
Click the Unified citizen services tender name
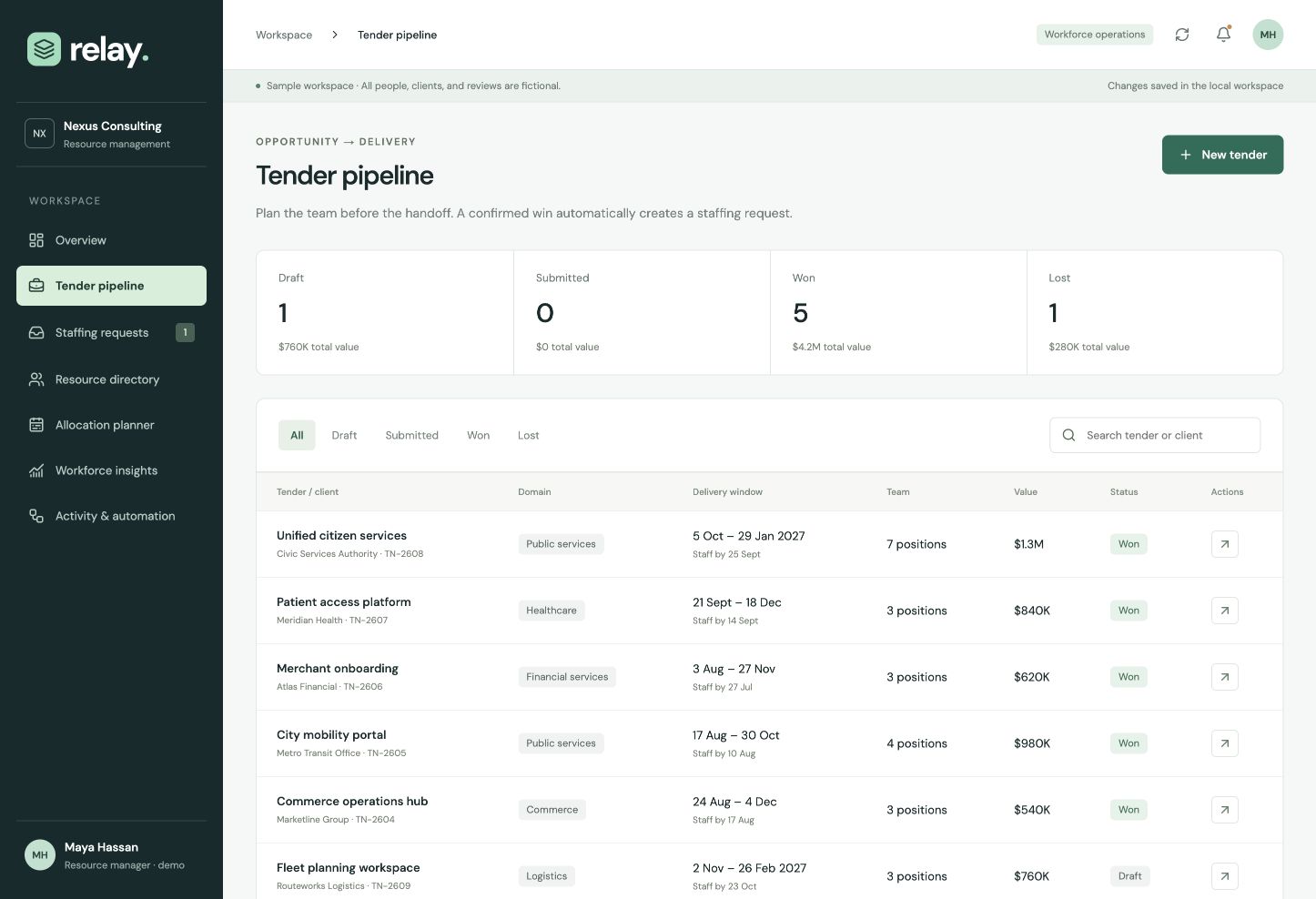click(341, 536)
